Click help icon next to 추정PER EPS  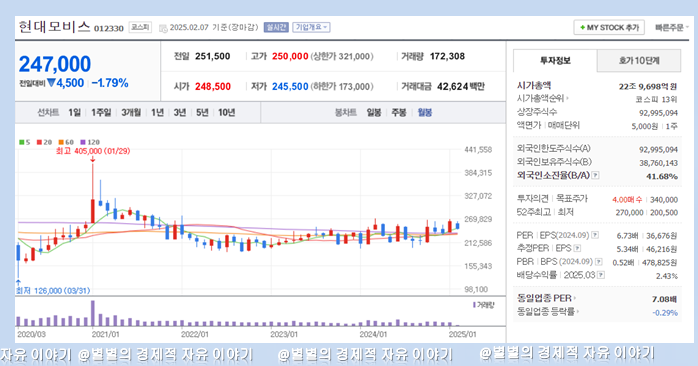click(577, 248)
